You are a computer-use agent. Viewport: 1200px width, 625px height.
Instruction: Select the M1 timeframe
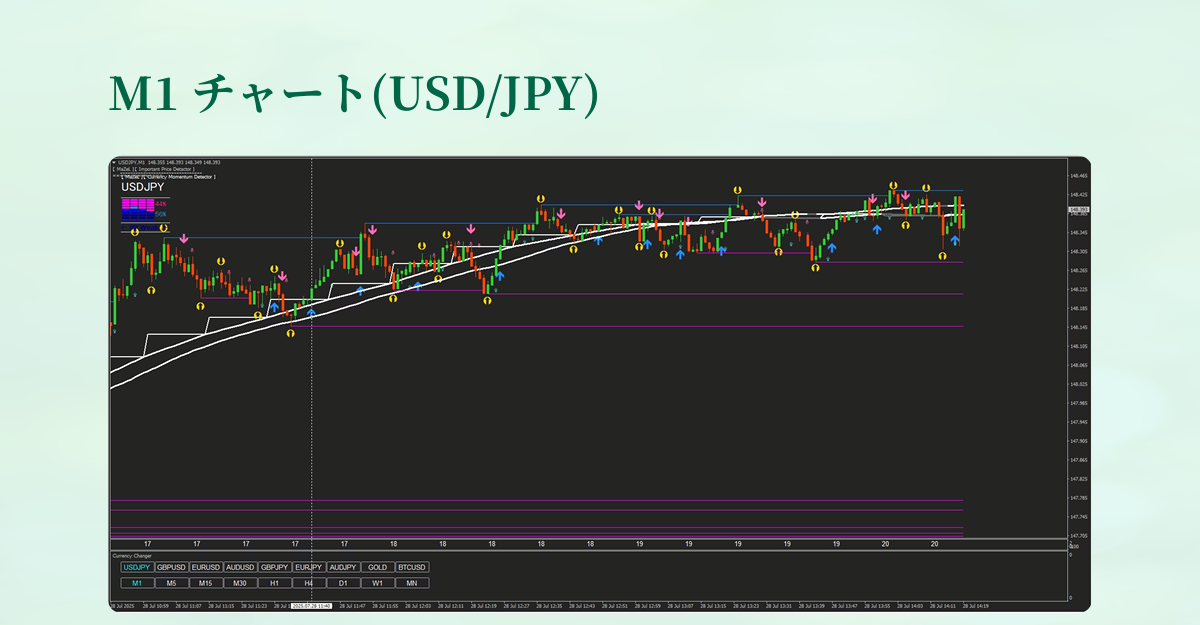137,583
